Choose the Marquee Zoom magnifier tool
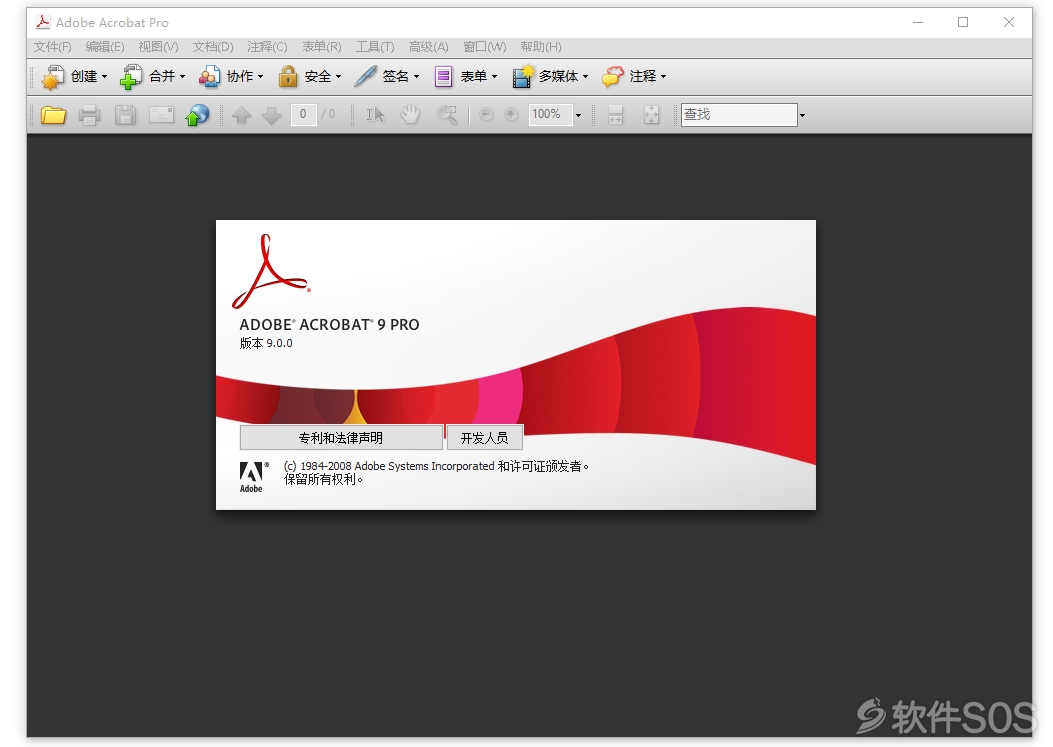This screenshot has width=1053, height=747. tap(447, 115)
